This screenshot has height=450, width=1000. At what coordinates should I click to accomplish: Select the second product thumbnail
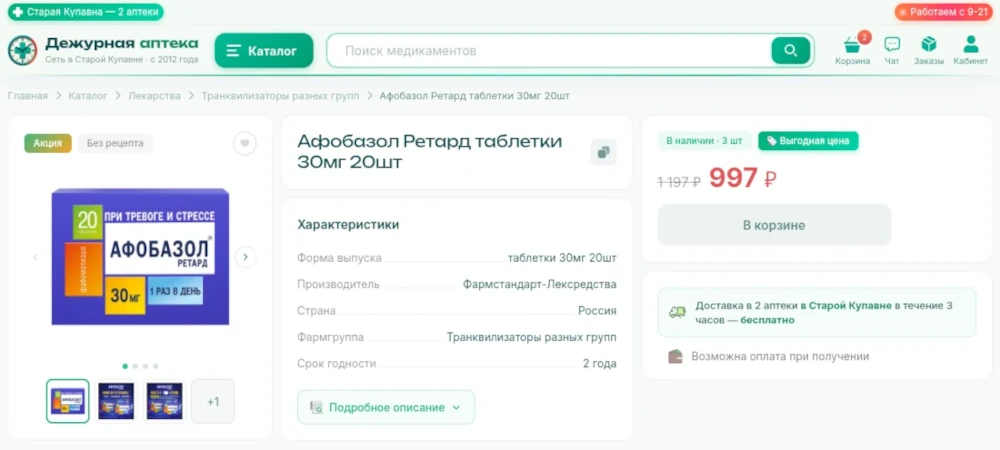[x=116, y=401]
